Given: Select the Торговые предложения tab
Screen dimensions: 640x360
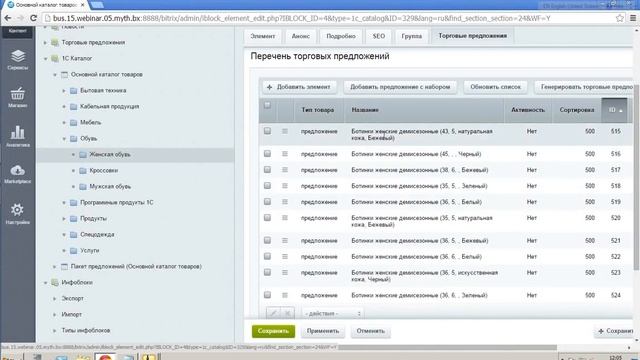Looking at the screenshot, I should click(473, 36).
